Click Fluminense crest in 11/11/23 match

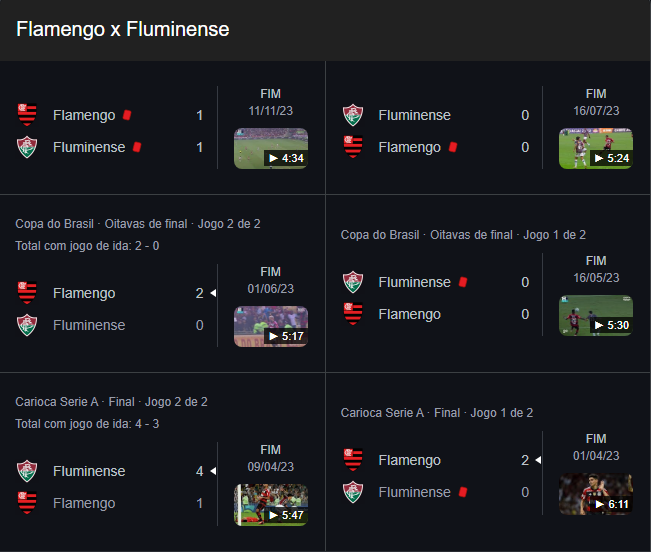pyautogui.click(x=27, y=147)
